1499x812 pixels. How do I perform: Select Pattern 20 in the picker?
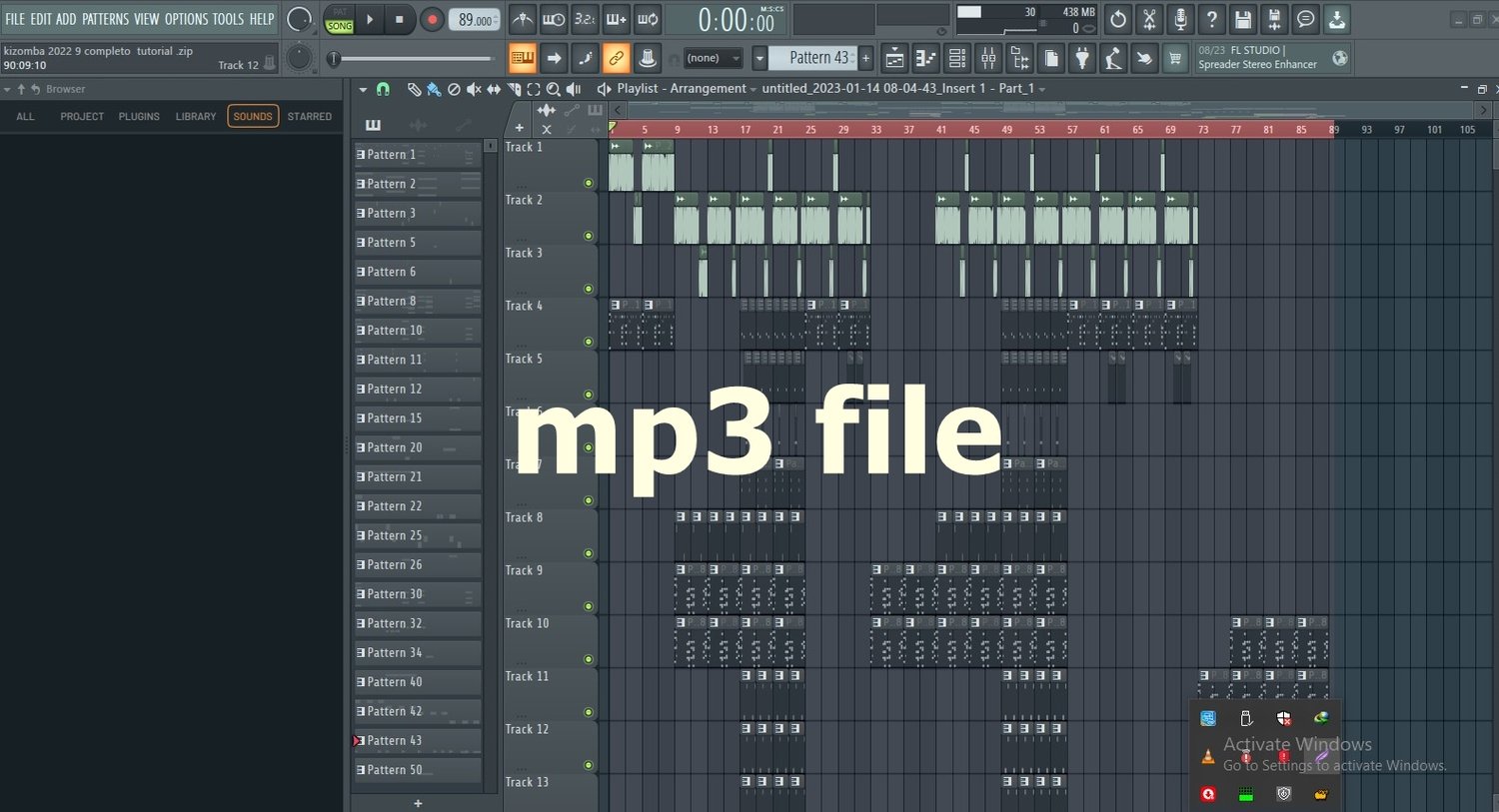point(418,447)
